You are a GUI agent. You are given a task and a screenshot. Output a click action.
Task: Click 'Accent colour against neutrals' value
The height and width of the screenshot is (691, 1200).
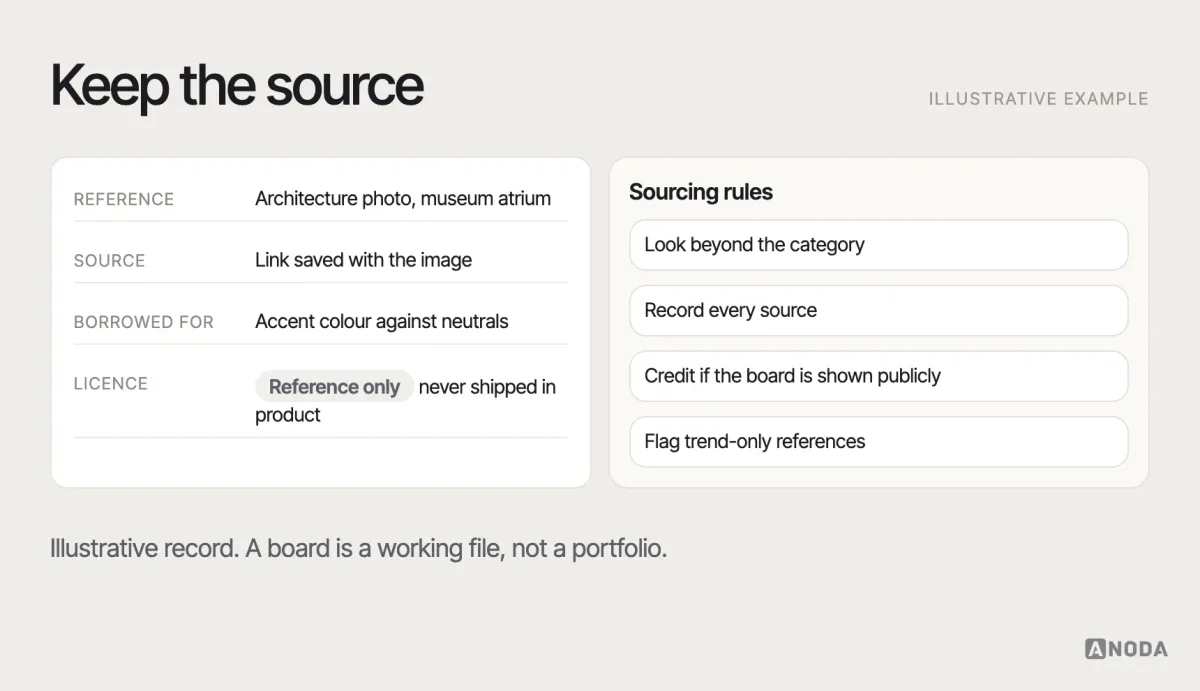tap(381, 321)
